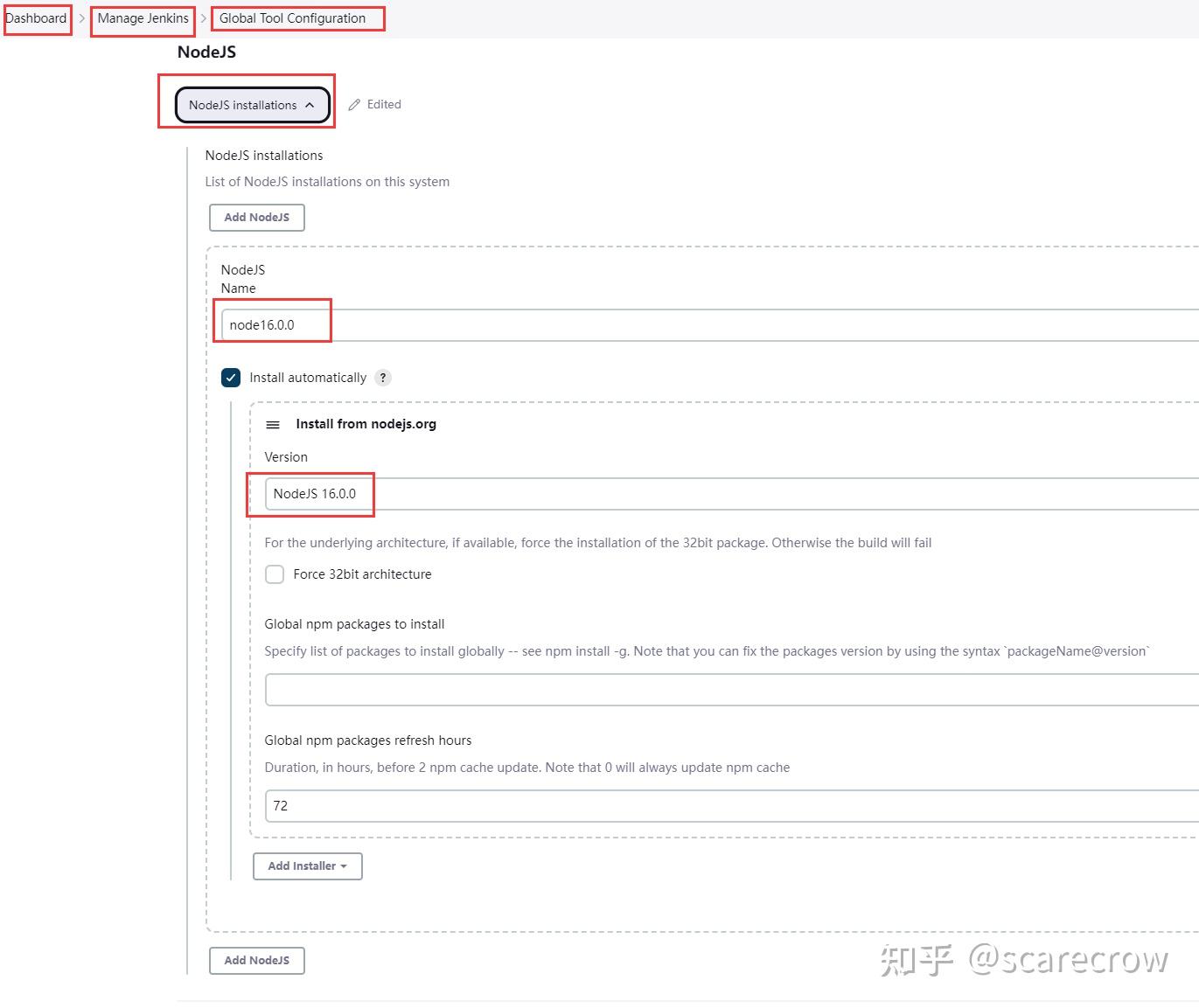Select the refresh hours field showing 72
This screenshot has width=1199, height=1008.
pyautogui.click(x=612, y=805)
